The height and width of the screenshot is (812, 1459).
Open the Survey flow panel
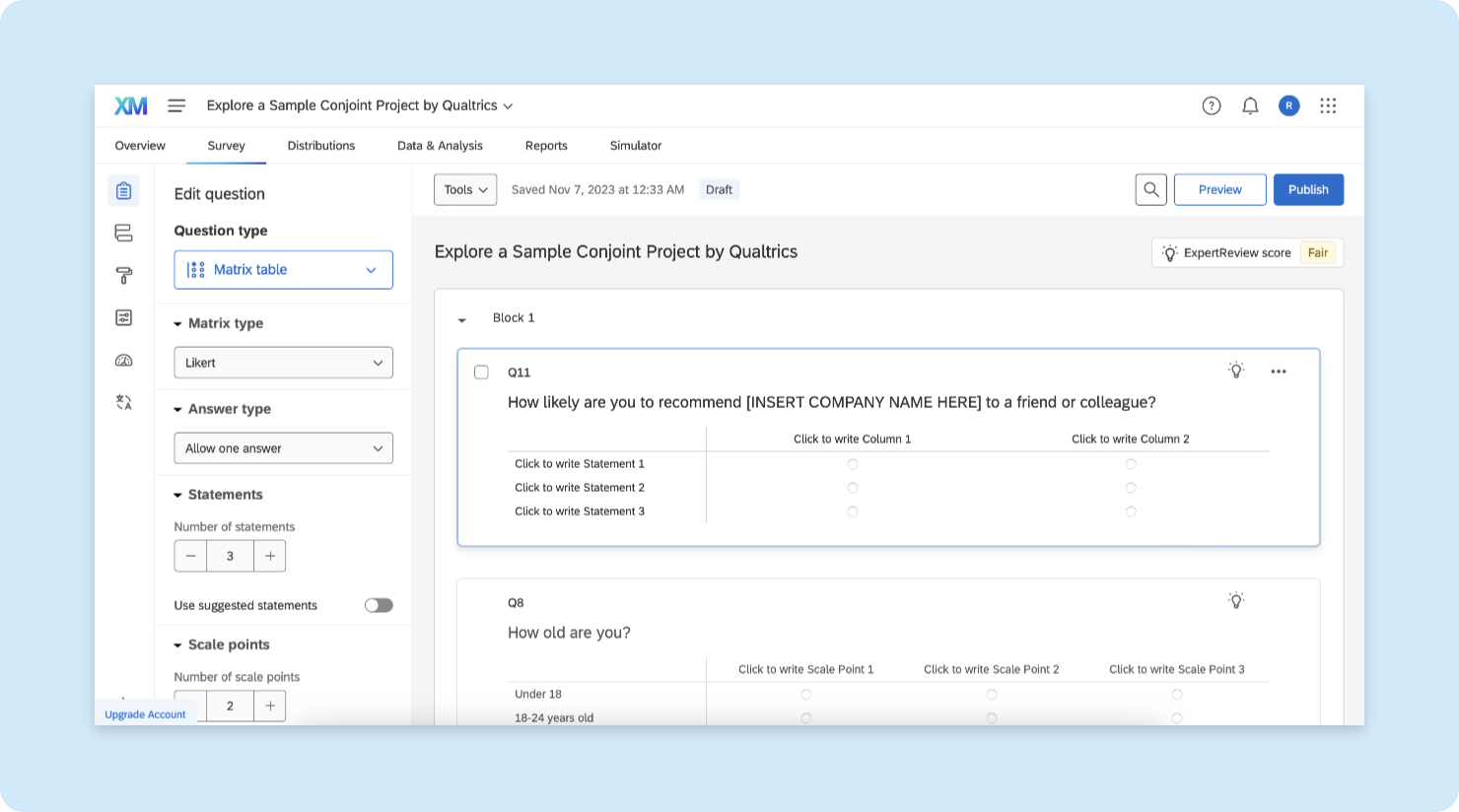click(123, 232)
